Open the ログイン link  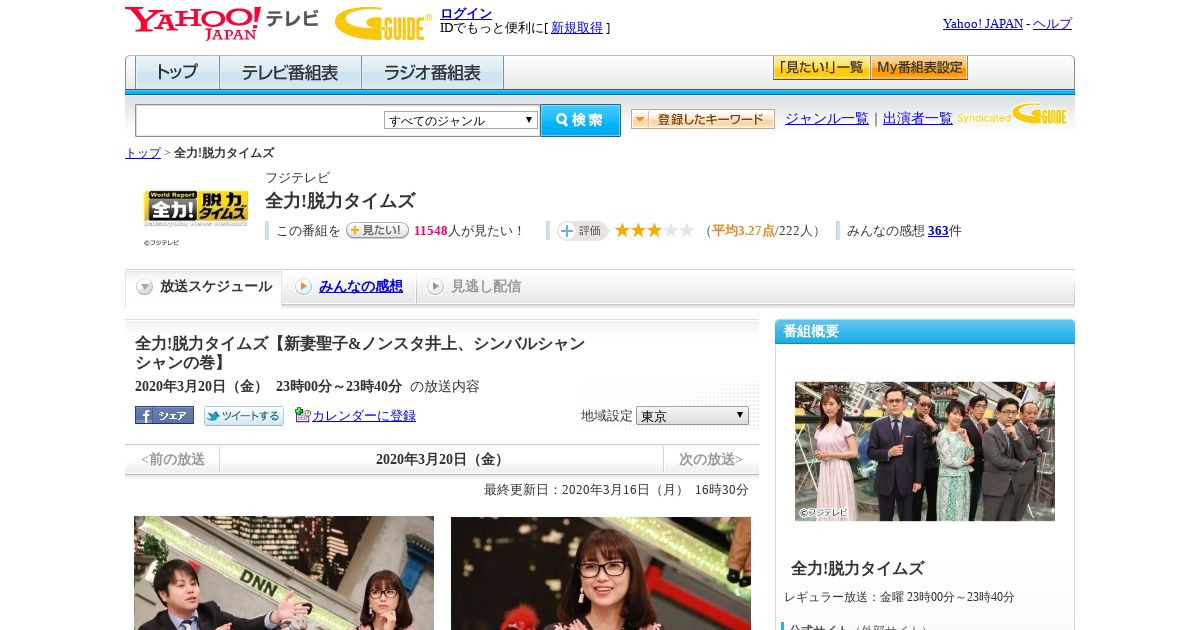coord(466,13)
